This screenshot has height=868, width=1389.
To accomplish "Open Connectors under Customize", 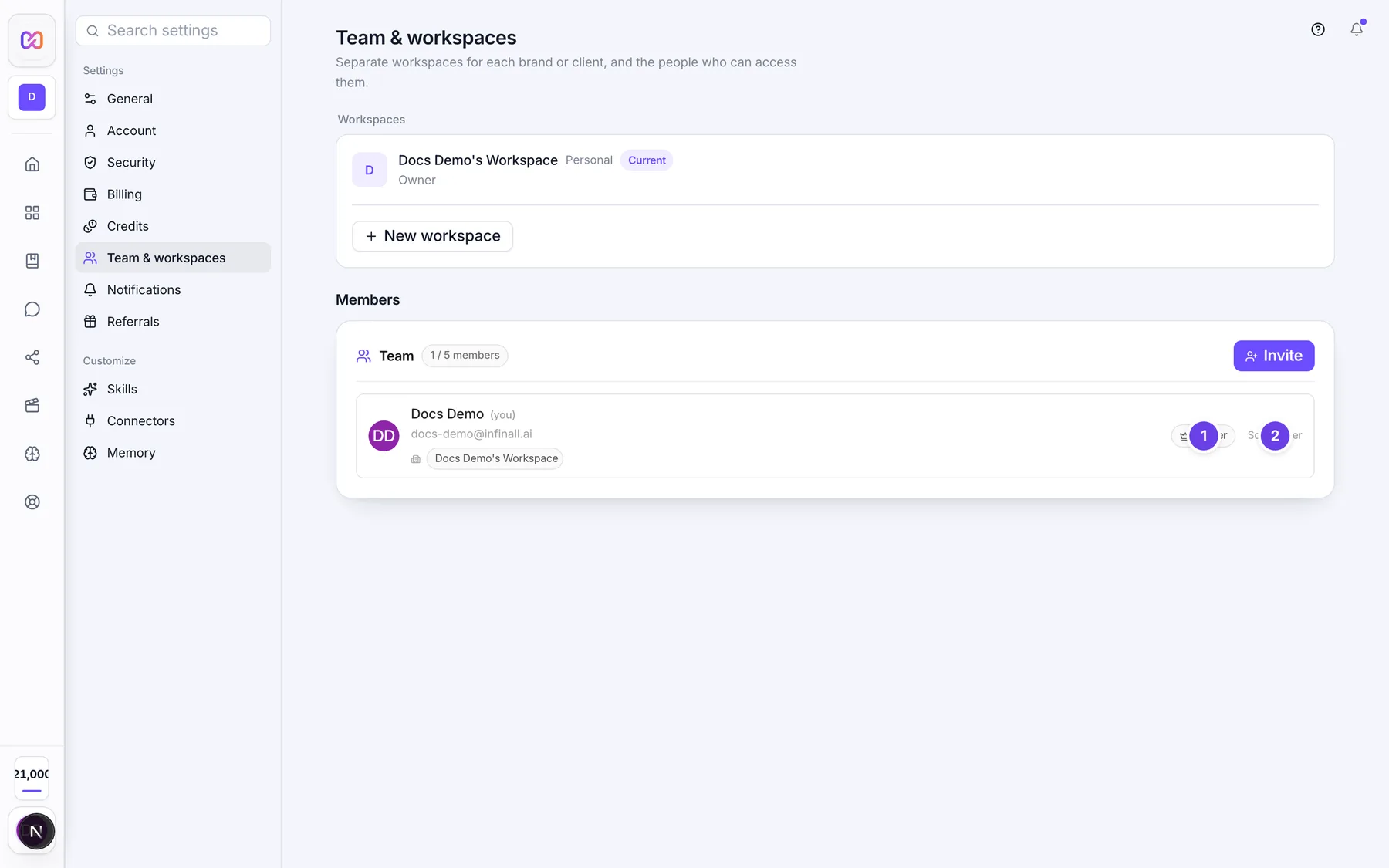I will (173, 420).
